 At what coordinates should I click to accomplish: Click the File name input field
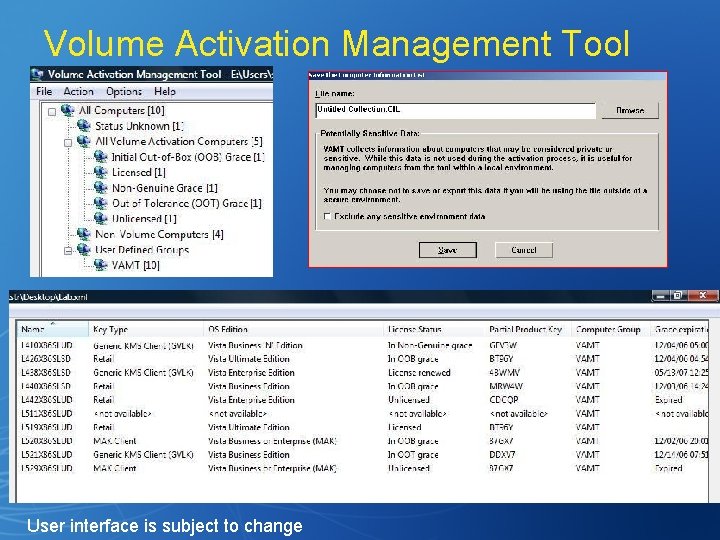click(x=456, y=110)
